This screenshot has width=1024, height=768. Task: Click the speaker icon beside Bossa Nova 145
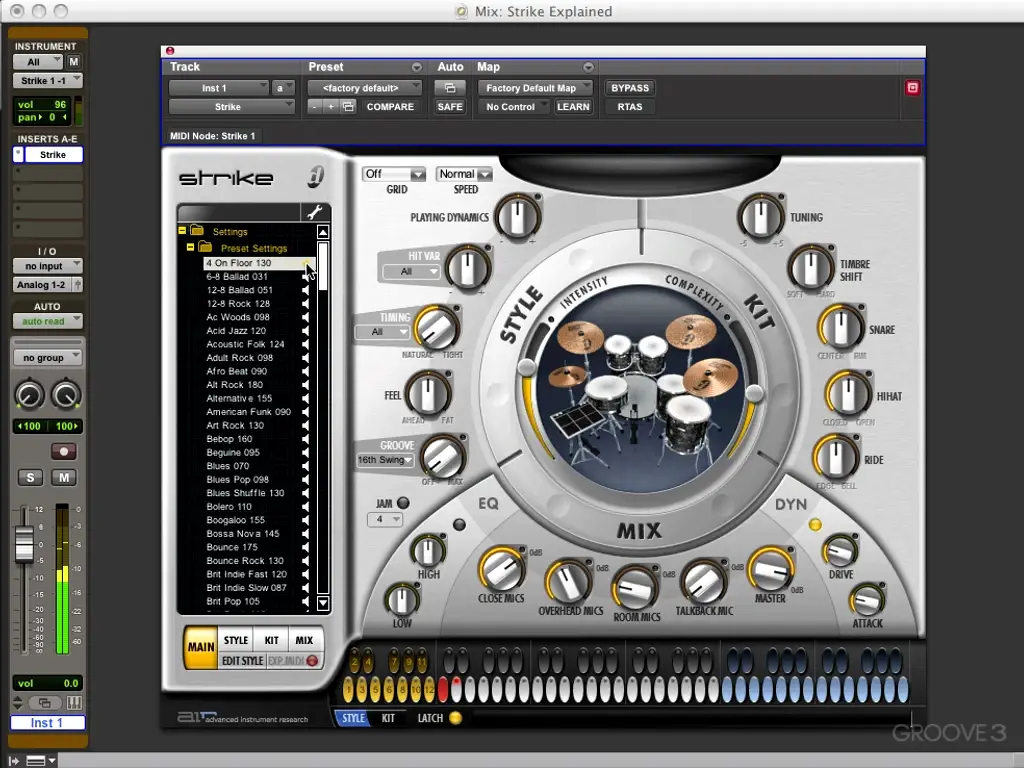pos(306,534)
